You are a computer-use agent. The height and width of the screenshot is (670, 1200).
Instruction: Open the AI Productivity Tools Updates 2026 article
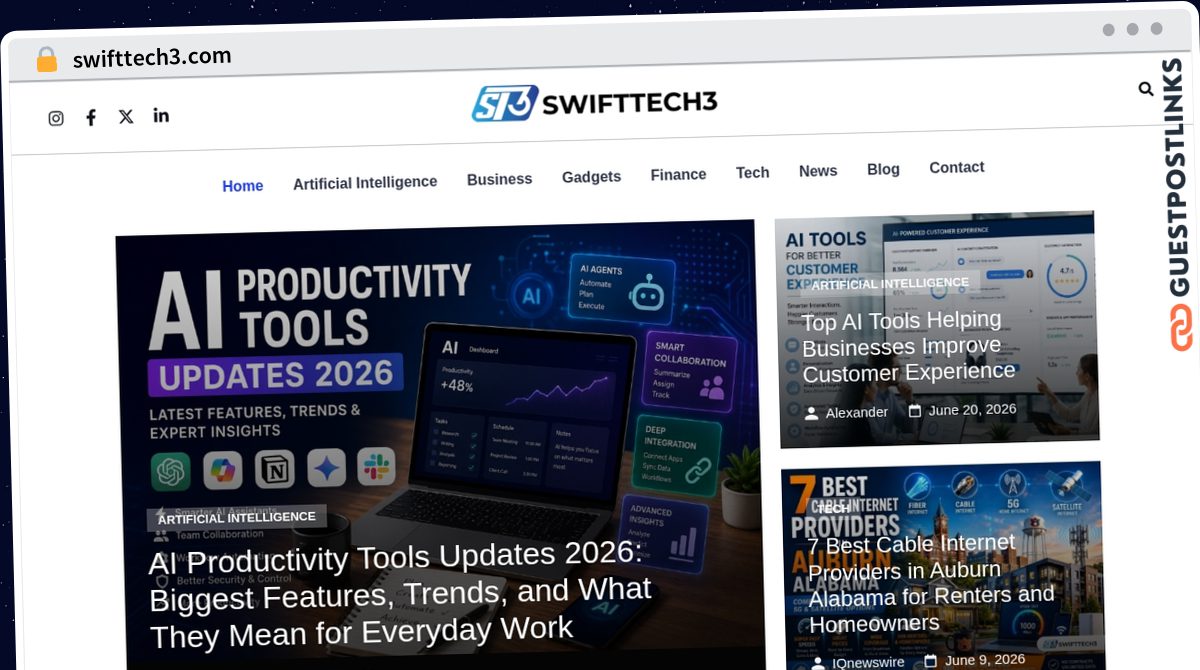[x=400, y=595]
